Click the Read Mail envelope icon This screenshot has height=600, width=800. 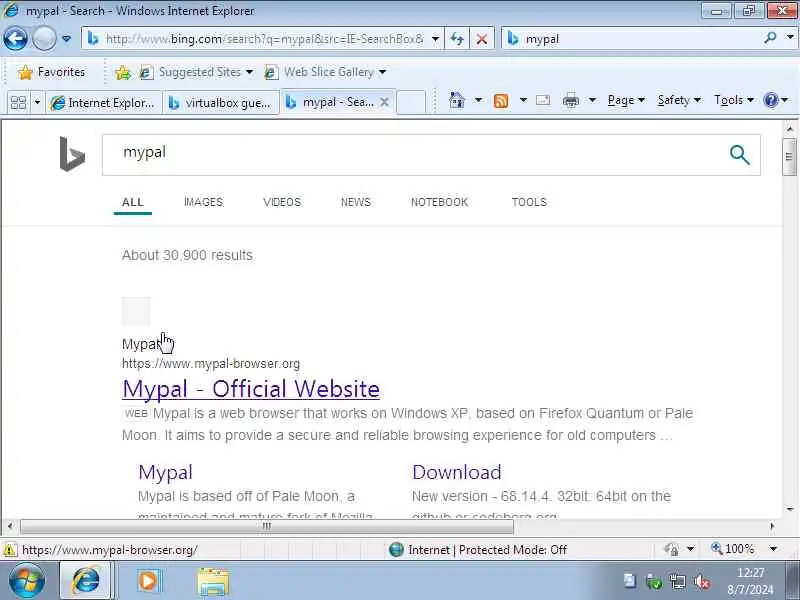coord(543,100)
